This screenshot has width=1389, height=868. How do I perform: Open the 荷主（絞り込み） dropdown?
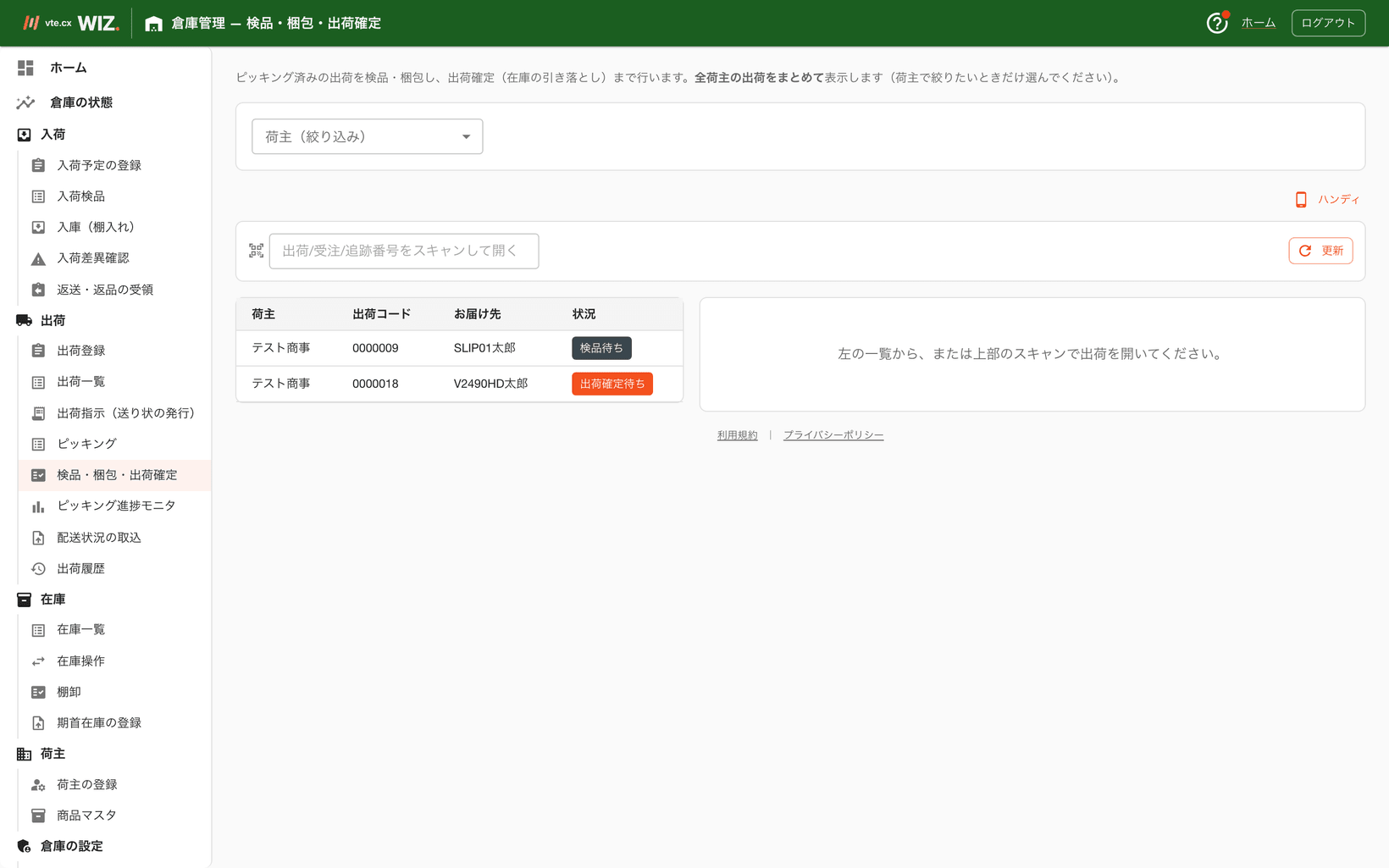pyautogui.click(x=367, y=136)
